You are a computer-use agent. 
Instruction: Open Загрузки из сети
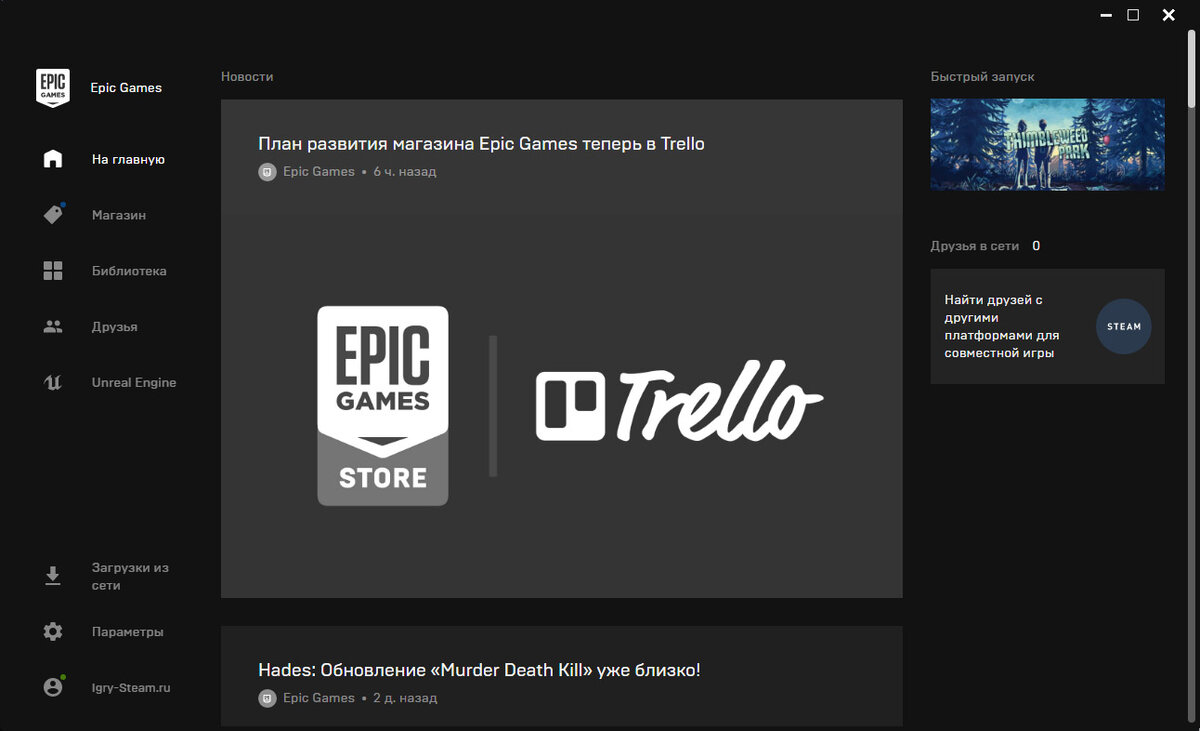click(x=130, y=576)
